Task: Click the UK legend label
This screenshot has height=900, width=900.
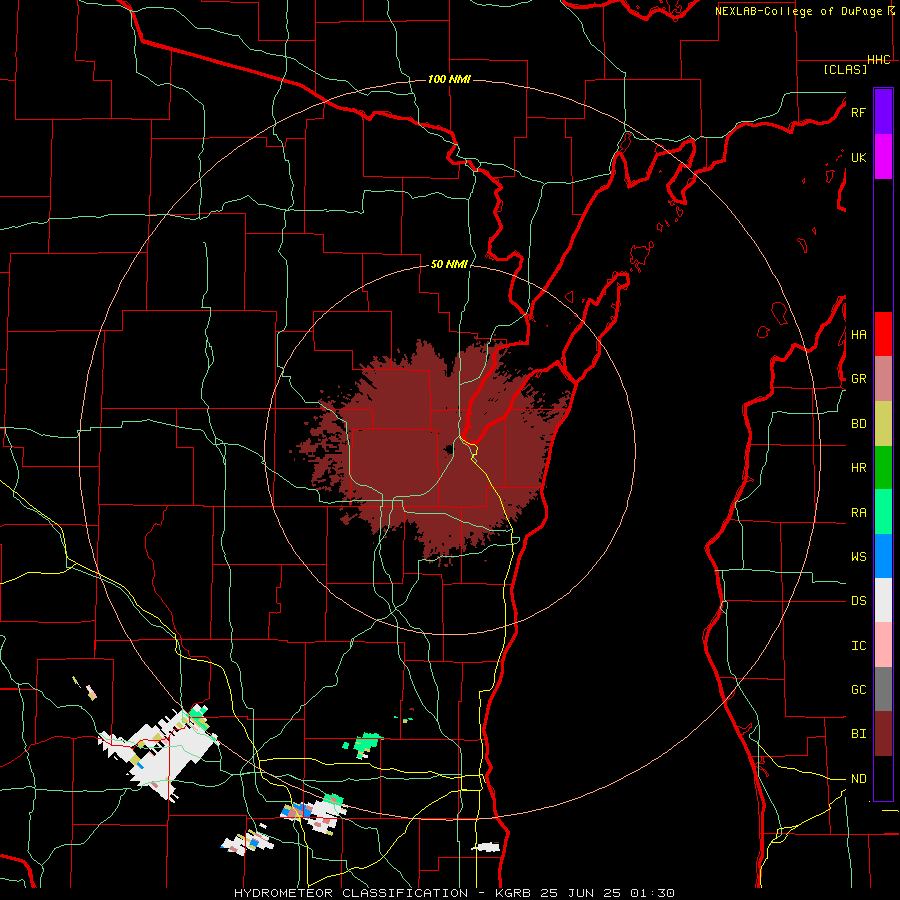Action: pos(858,157)
